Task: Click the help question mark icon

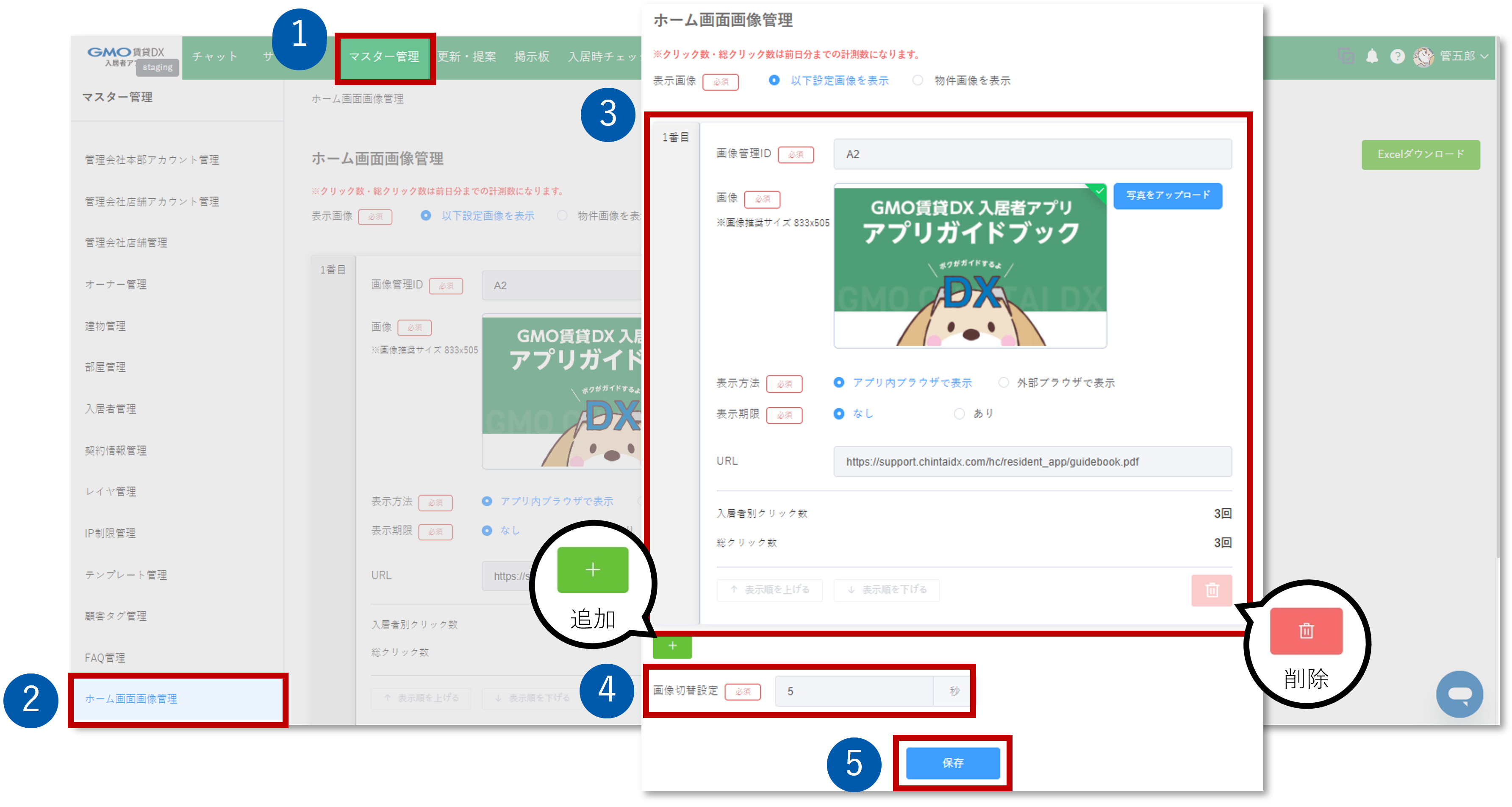Action: point(1398,56)
